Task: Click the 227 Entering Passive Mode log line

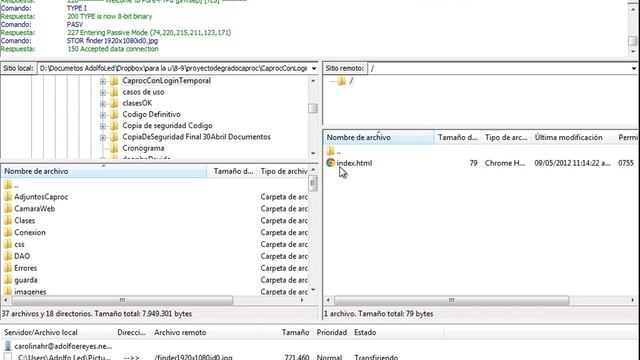Action: [149, 33]
